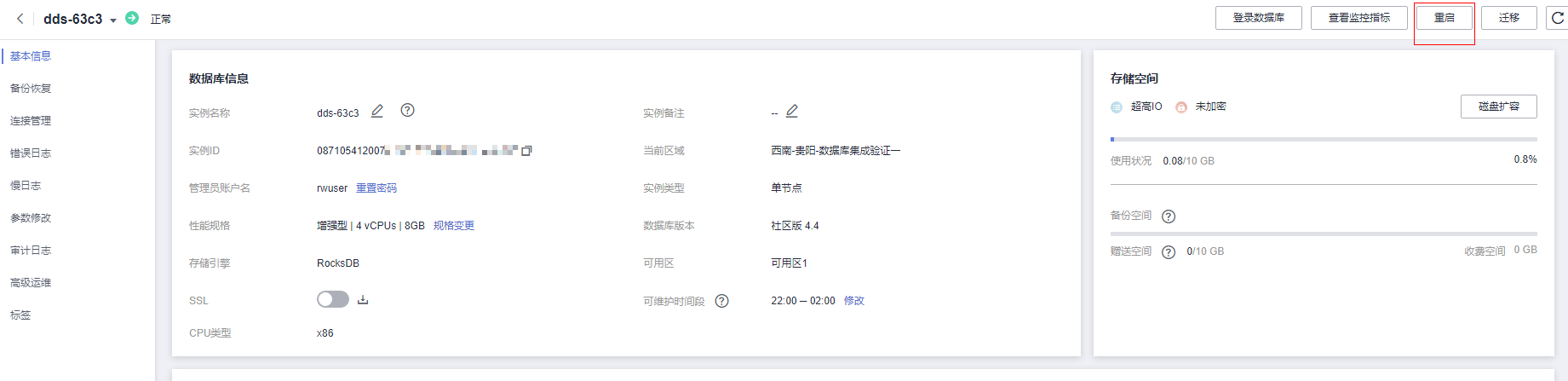Click the RocksDB storage engine value

click(338, 263)
